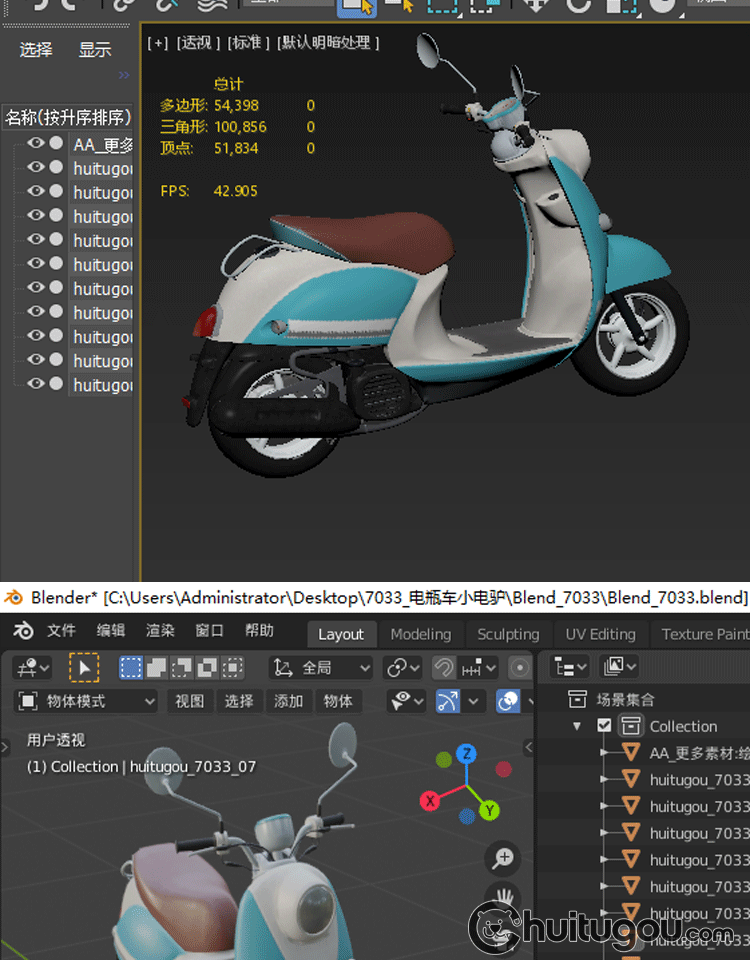Click the 添加 button in viewport header

pos(288,701)
